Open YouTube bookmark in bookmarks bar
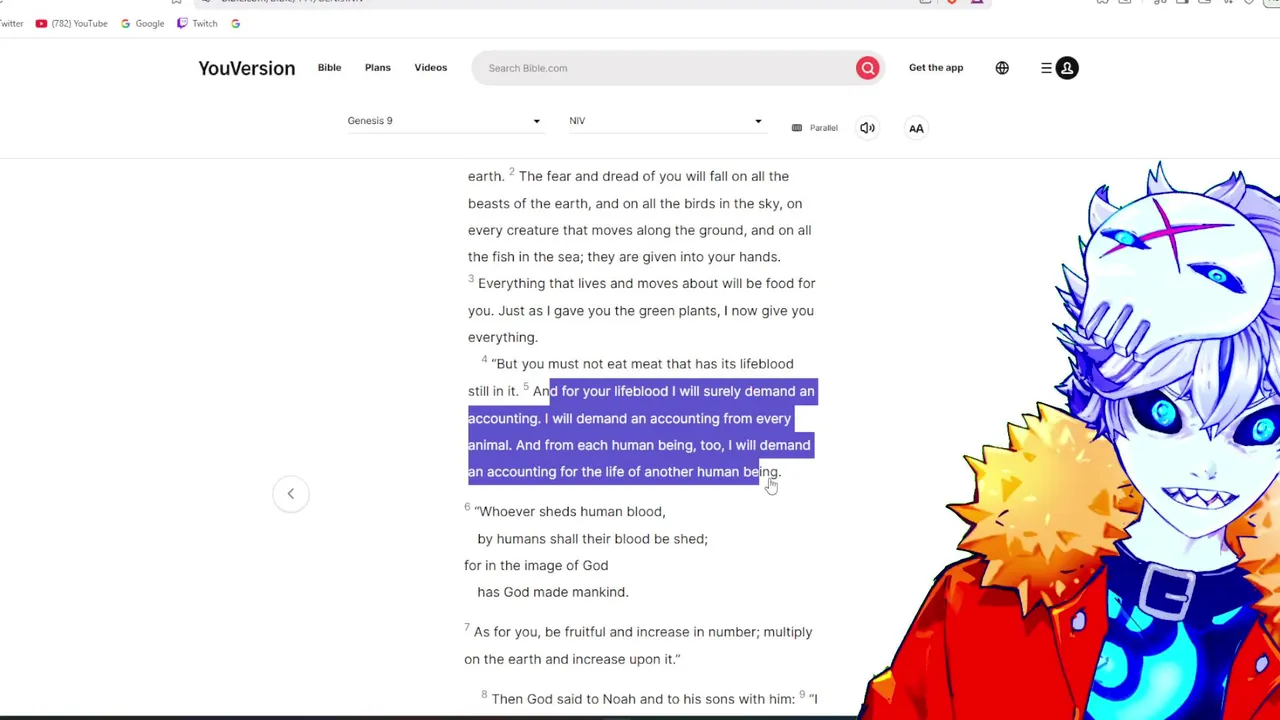The height and width of the screenshot is (720, 1280). click(x=71, y=23)
